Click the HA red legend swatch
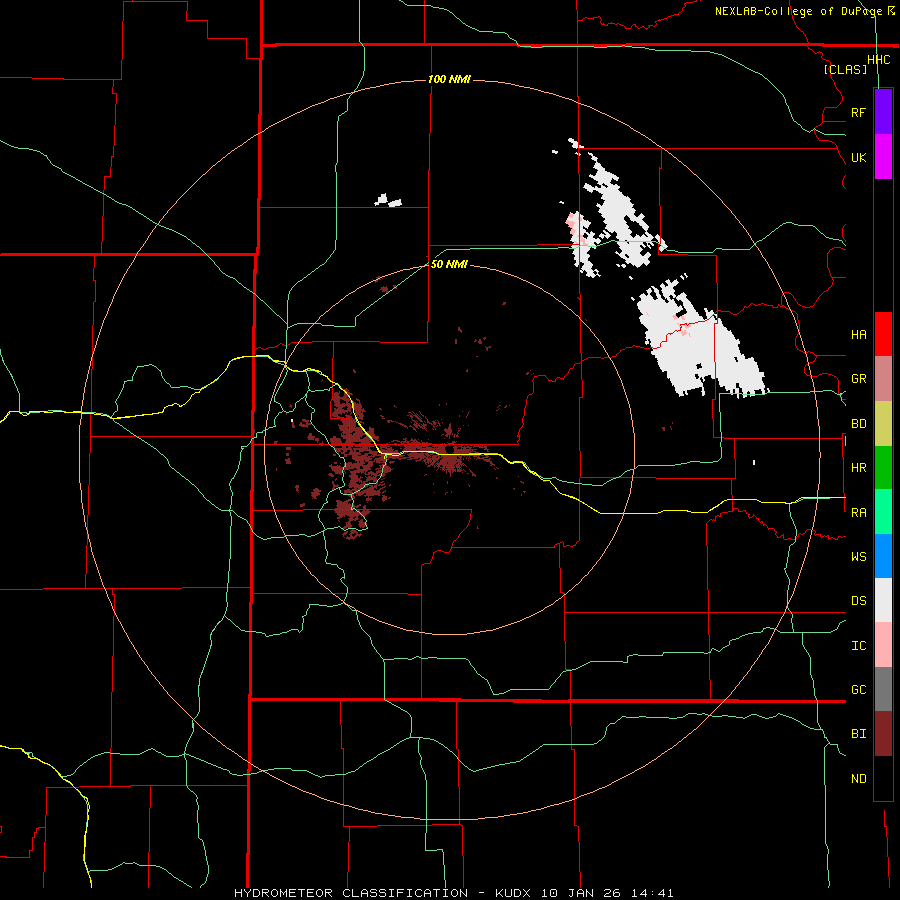The image size is (900, 900). tap(883, 334)
